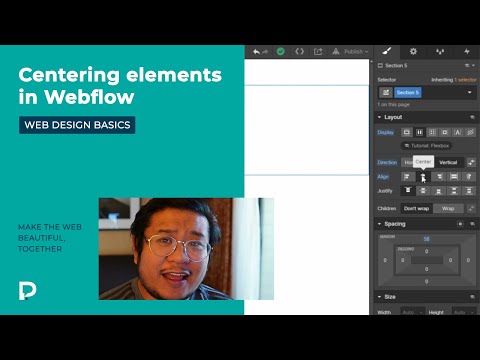Set display to Flex
The image size is (480, 360).
click(419, 132)
